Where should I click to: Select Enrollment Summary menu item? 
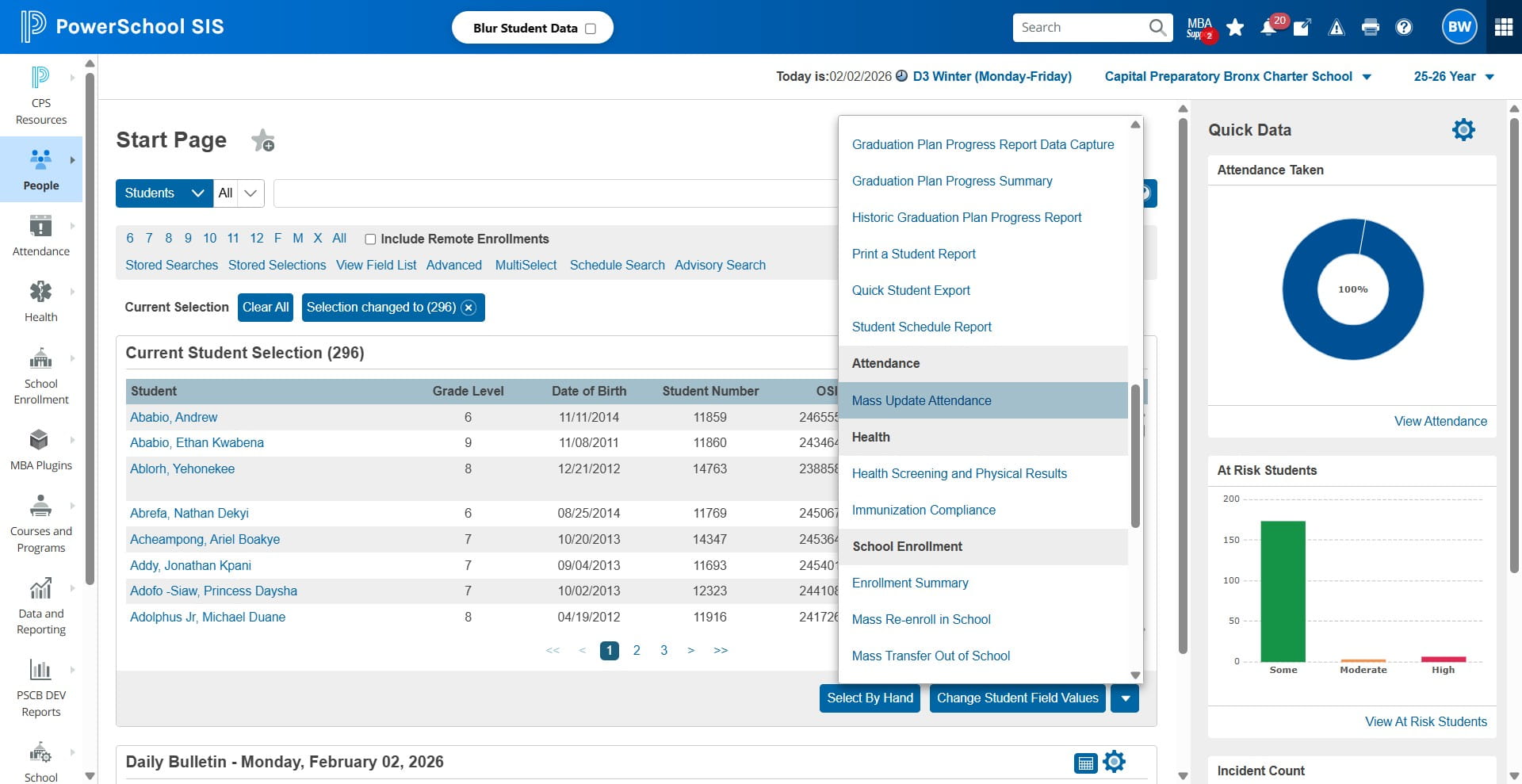point(910,583)
